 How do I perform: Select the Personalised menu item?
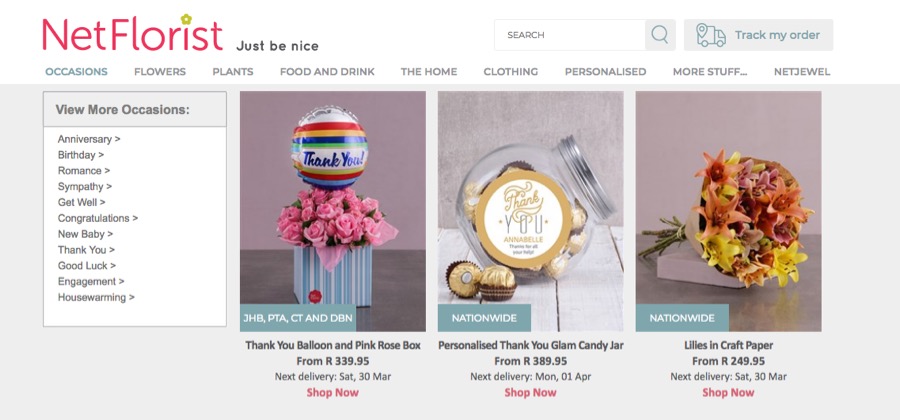pos(605,72)
